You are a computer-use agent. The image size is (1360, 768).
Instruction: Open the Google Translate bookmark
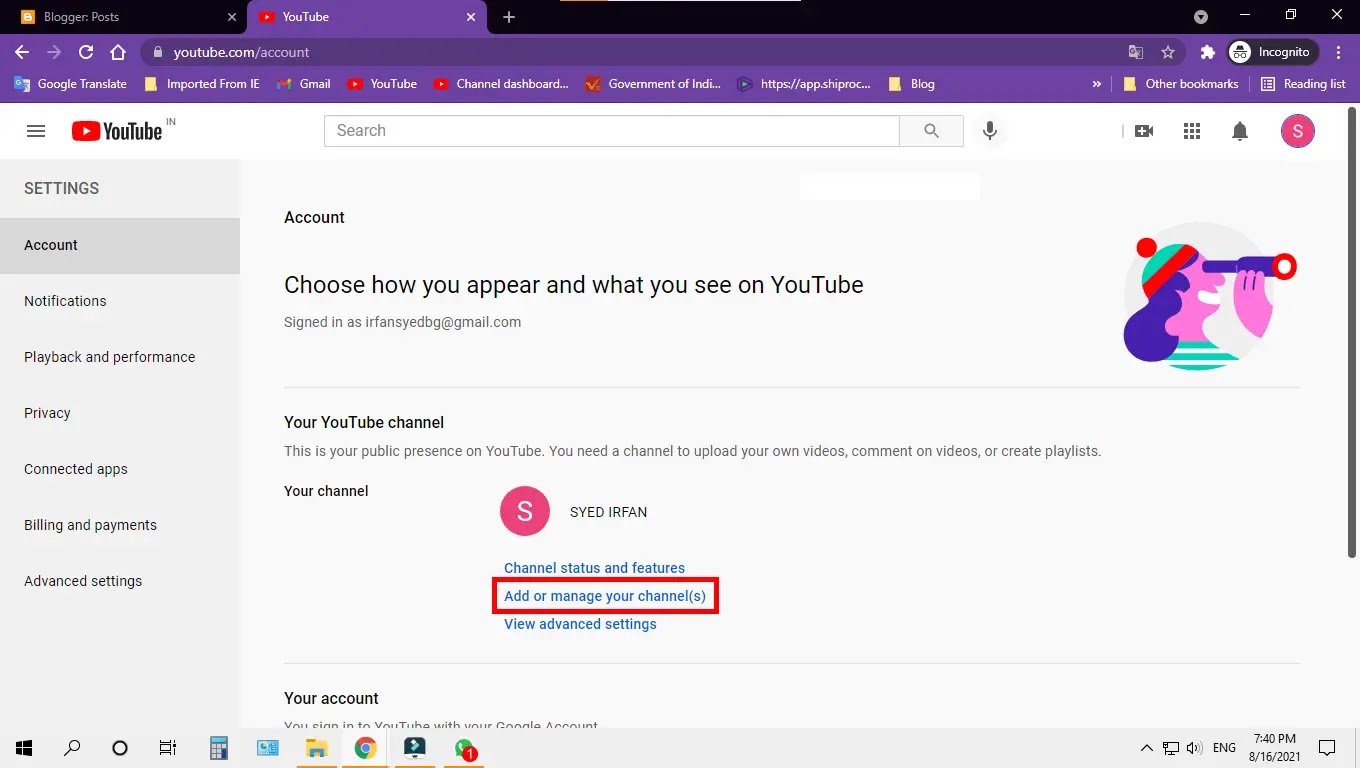(x=70, y=84)
